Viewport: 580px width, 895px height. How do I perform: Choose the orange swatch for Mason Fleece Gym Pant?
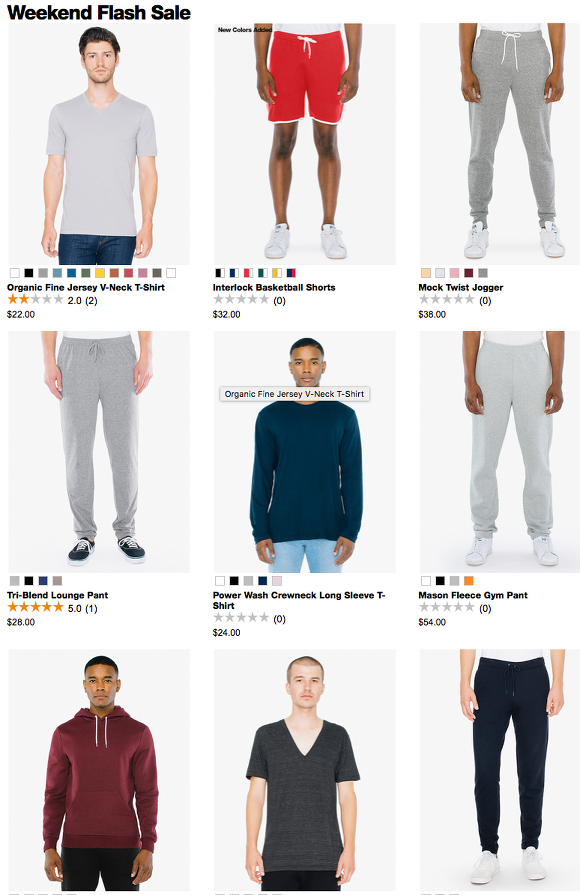click(x=469, y=580)
